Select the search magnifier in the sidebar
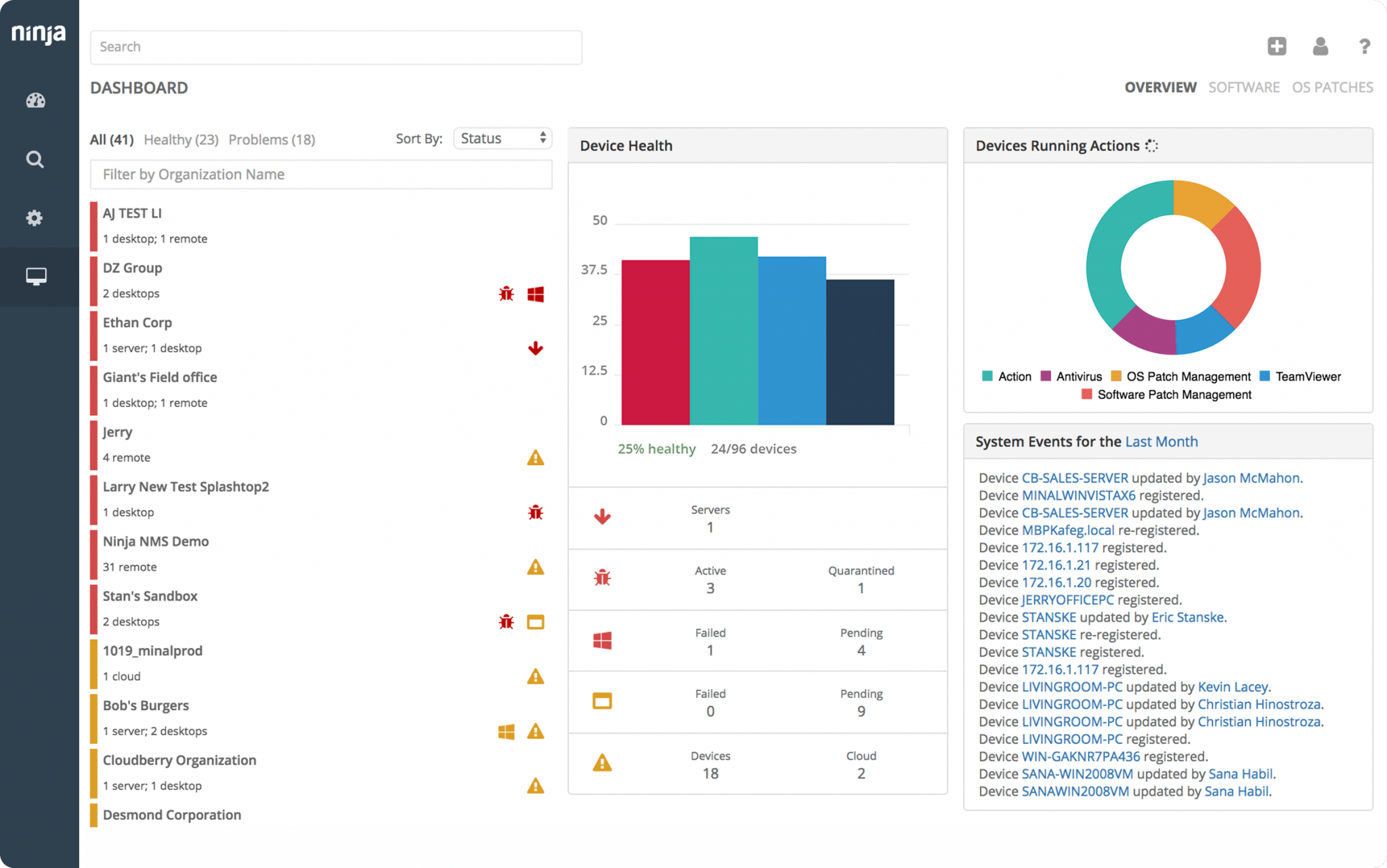 click(34, 159)
